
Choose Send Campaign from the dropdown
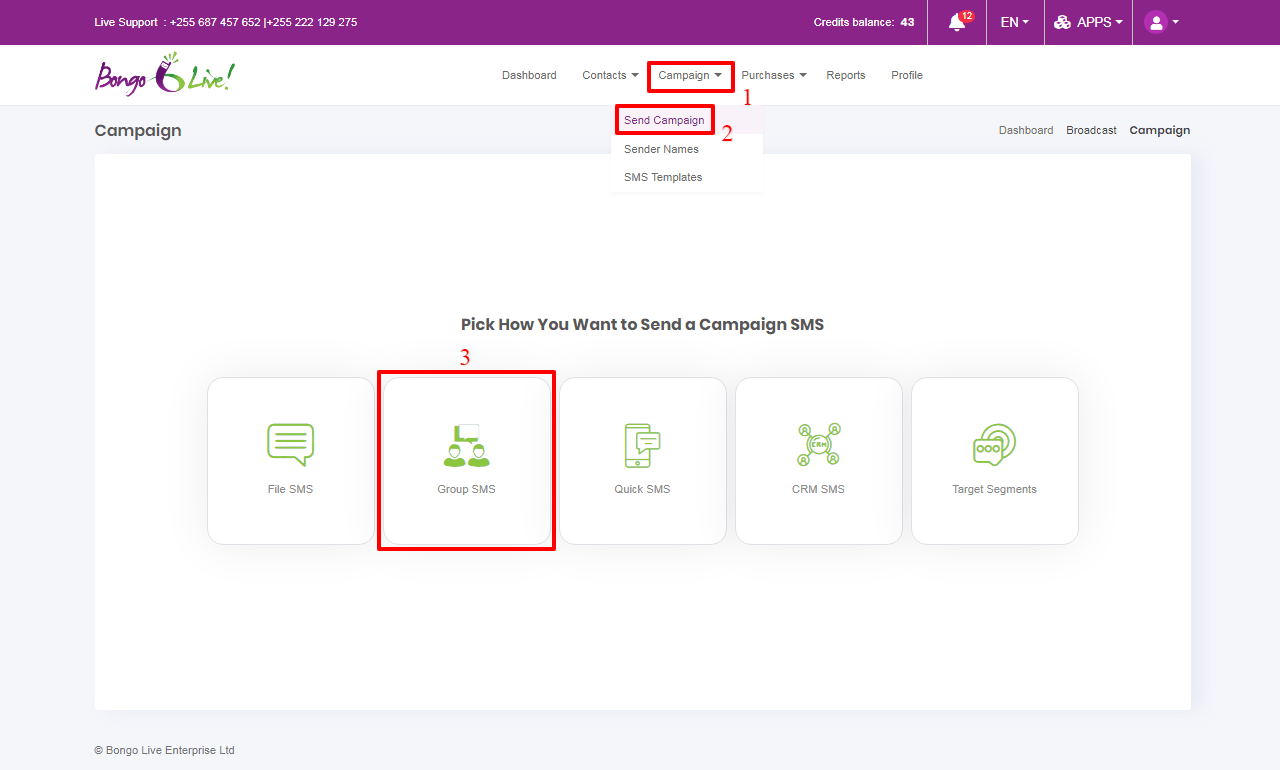click(x=664, y=120)
